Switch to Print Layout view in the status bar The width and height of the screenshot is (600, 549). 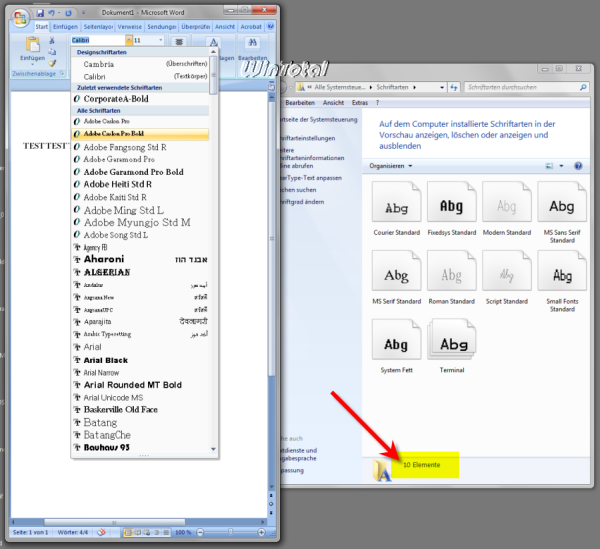point(128,532)
